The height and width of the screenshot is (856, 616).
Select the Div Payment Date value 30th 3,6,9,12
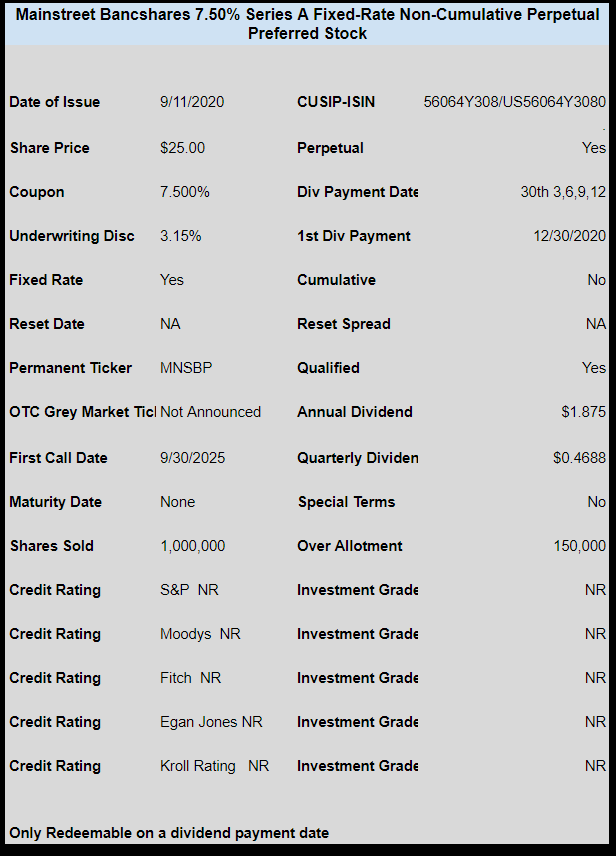(x=563, y=192)
